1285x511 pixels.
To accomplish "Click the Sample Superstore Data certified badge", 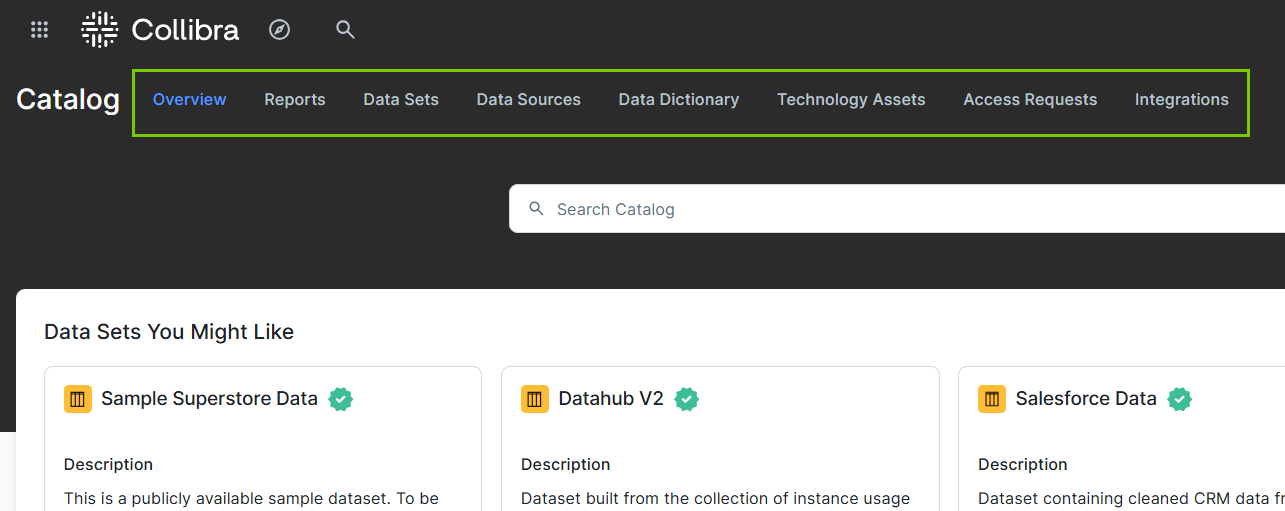I will (341, 399).
